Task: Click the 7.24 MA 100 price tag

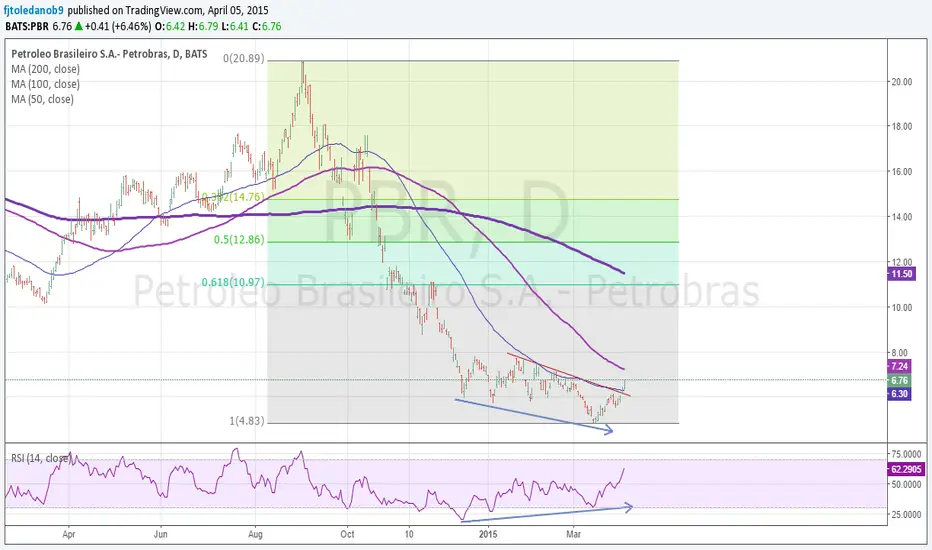Action: coord(899,366)
